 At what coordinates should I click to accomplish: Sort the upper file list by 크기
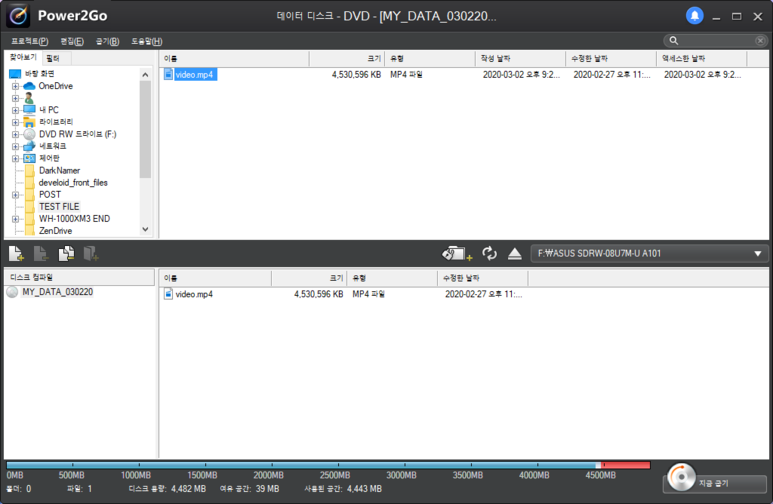coord(347,59)
